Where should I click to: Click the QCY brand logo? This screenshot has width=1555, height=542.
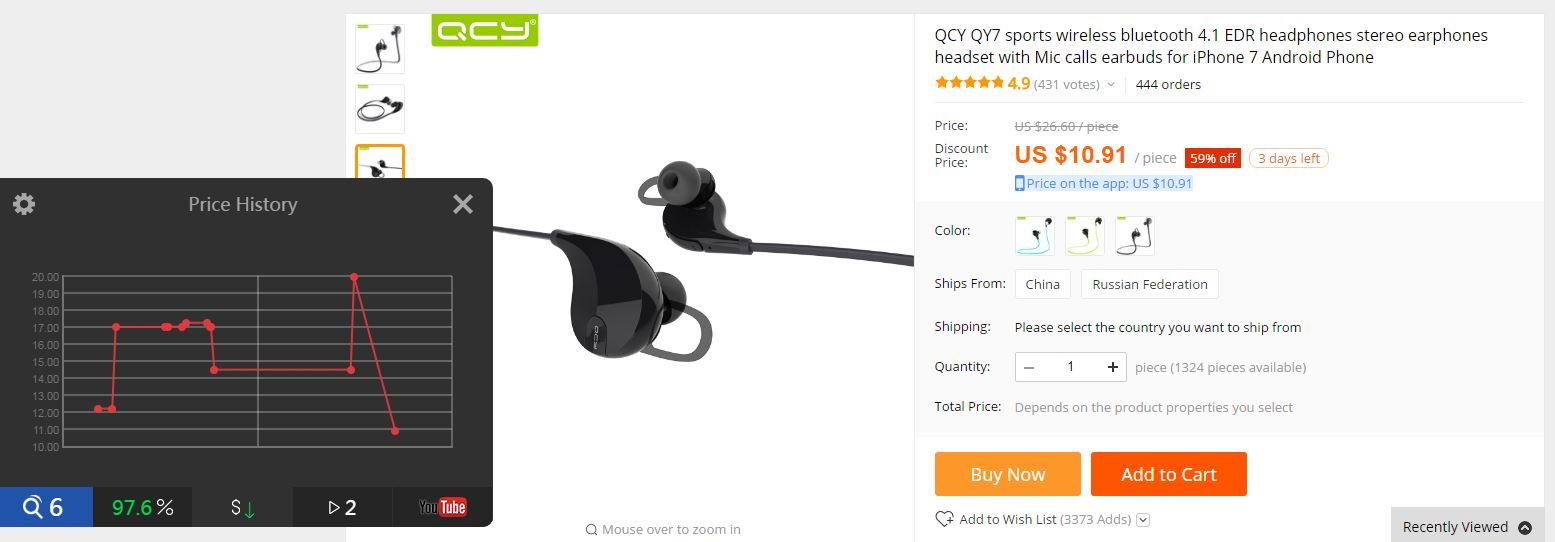click(x=485, y=30)
